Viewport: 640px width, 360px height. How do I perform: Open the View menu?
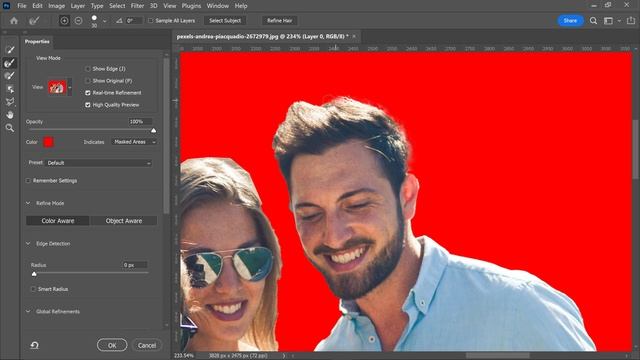click(x=169, y=6)
